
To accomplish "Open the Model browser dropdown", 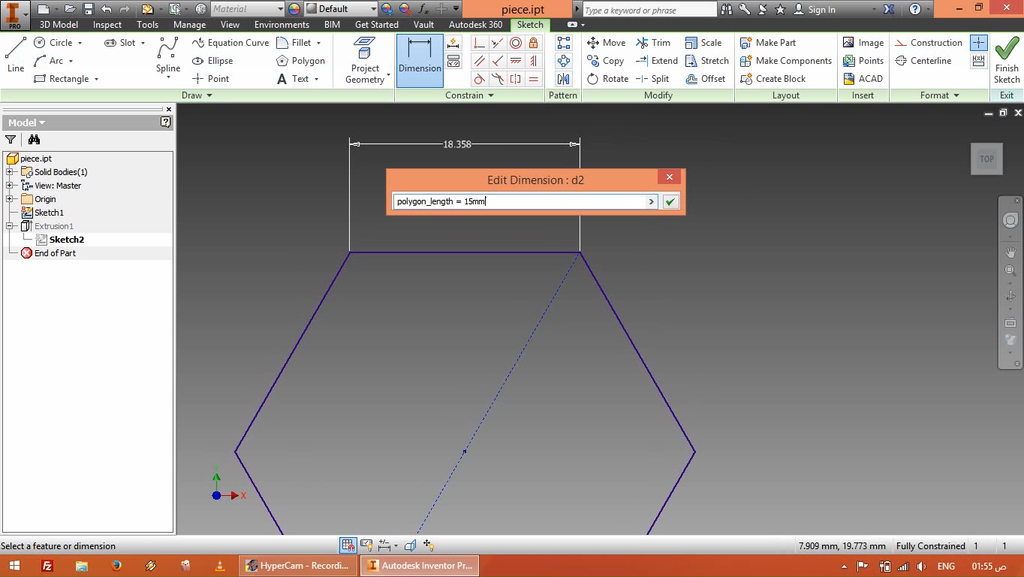I will coord(27,123).
